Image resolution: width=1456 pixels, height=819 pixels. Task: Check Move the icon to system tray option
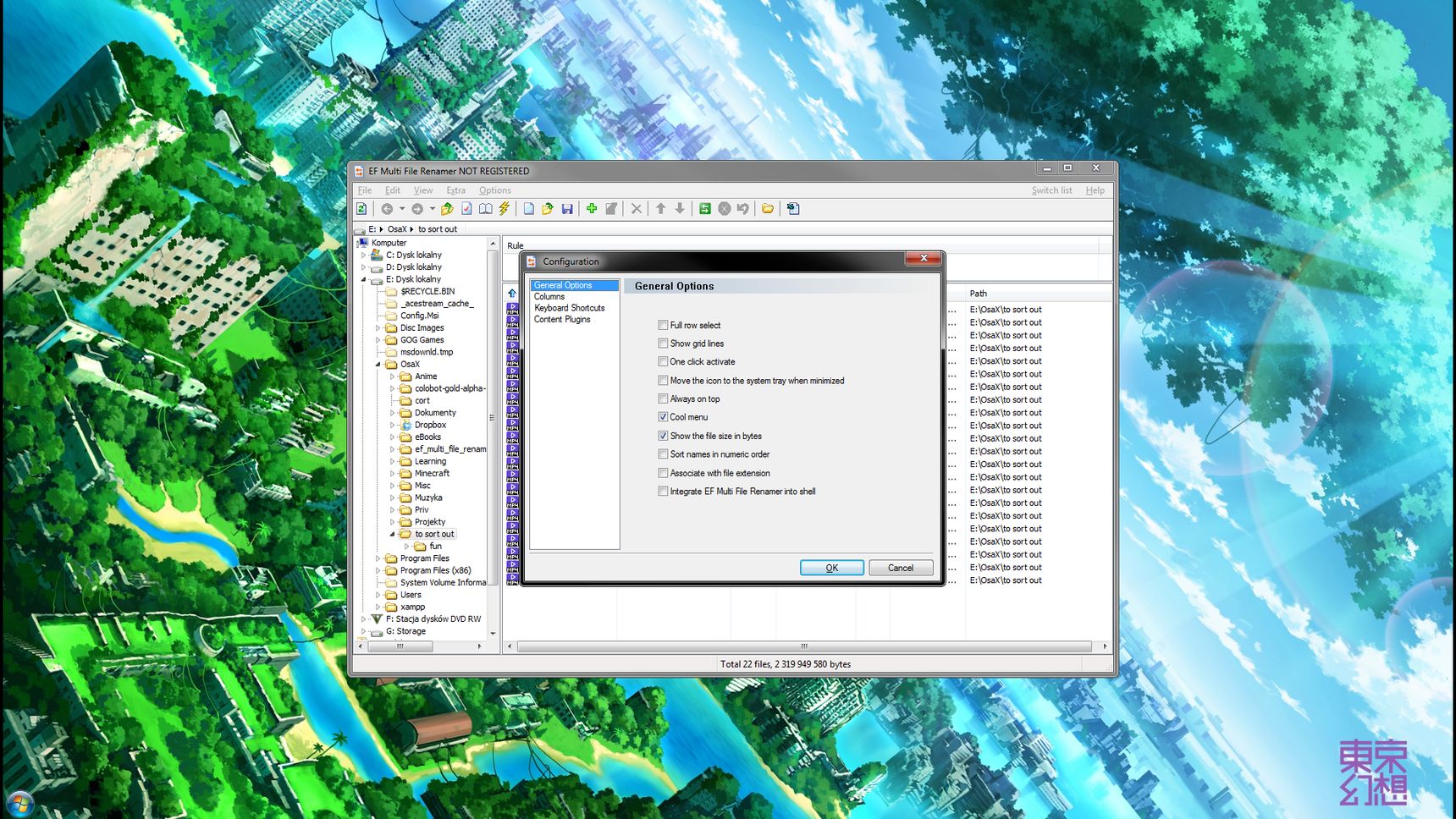(x=663, y=381)
